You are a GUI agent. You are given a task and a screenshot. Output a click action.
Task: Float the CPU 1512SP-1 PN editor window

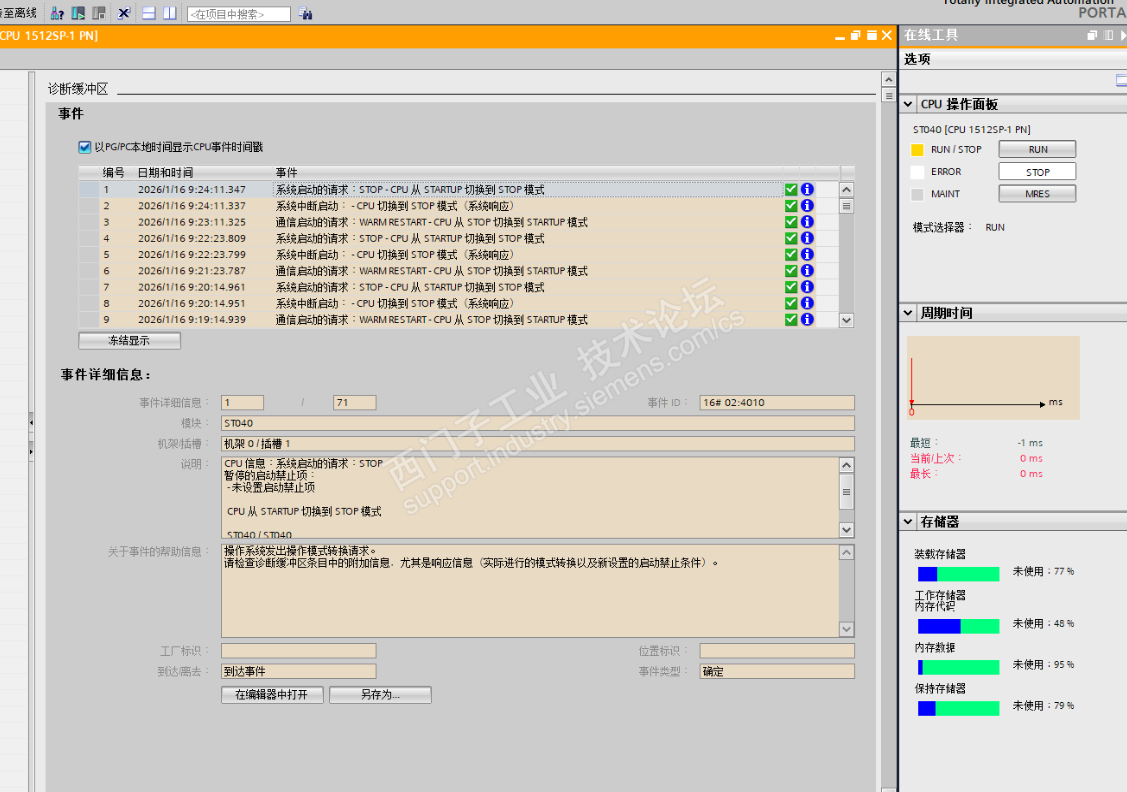855,35
